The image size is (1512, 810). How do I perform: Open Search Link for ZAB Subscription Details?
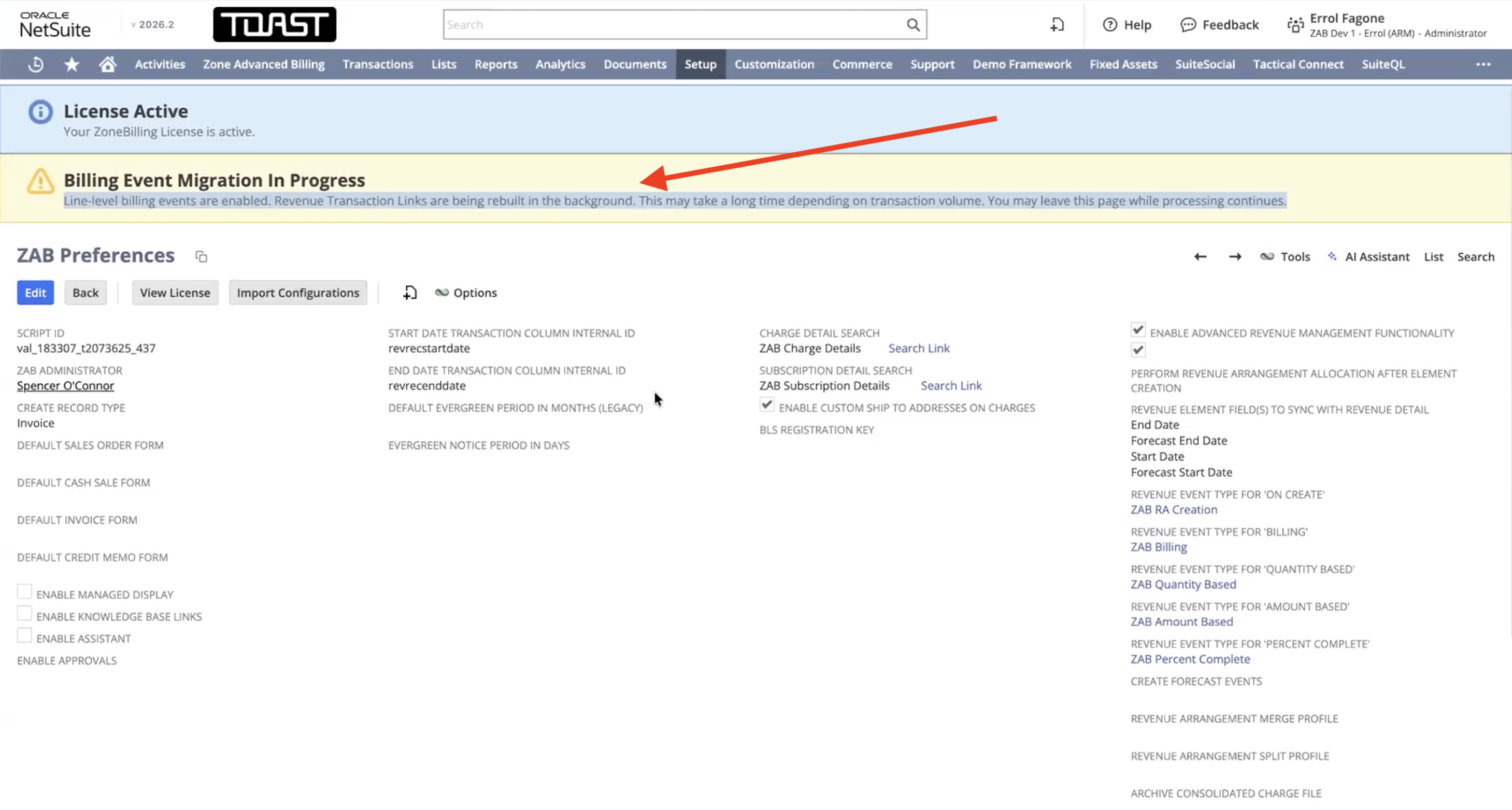pyautogui.click(x=951, y=385)
